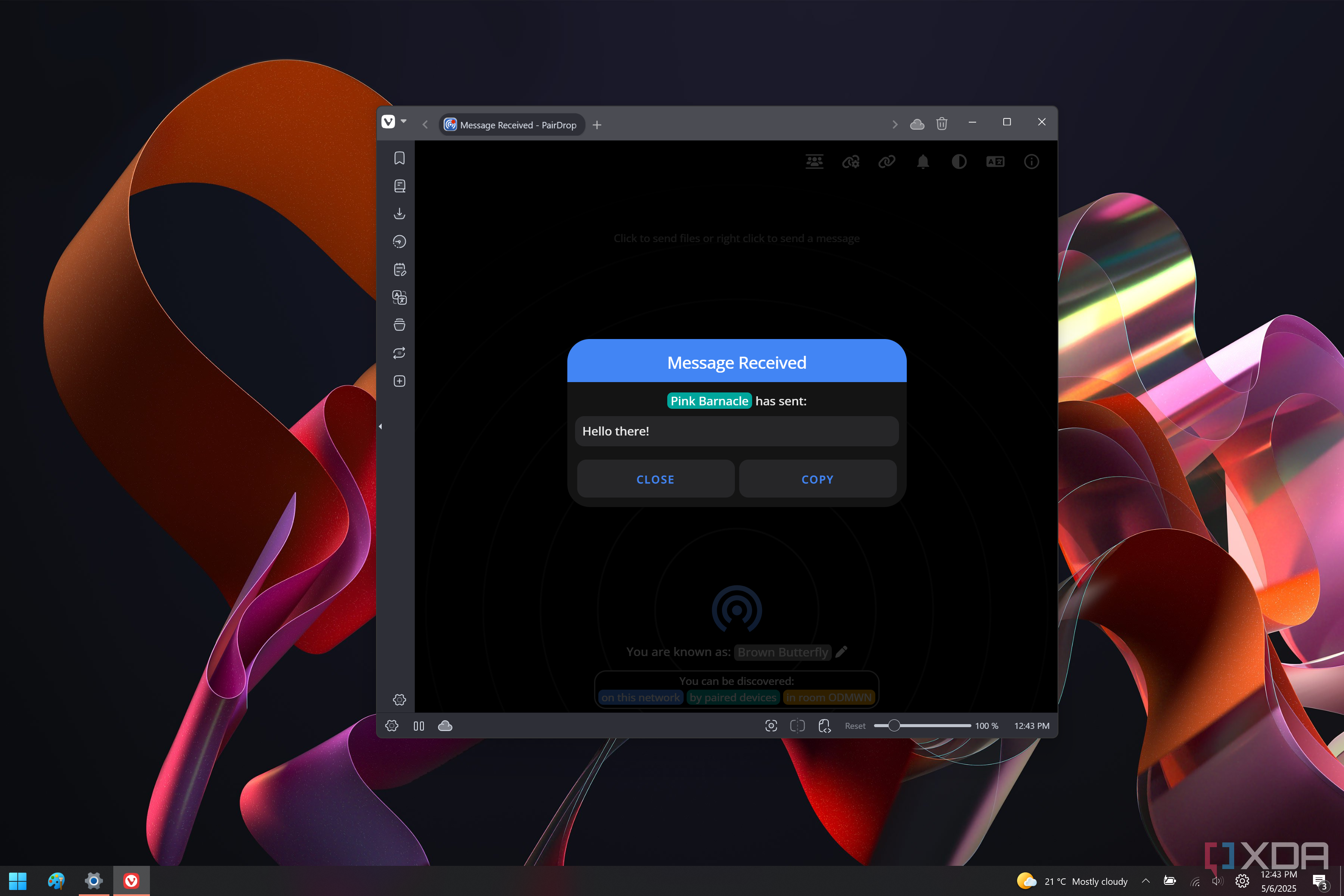Show hidden system tray icons
This screenshot has width=1344, height=896.
click(x=1146, y=880)
